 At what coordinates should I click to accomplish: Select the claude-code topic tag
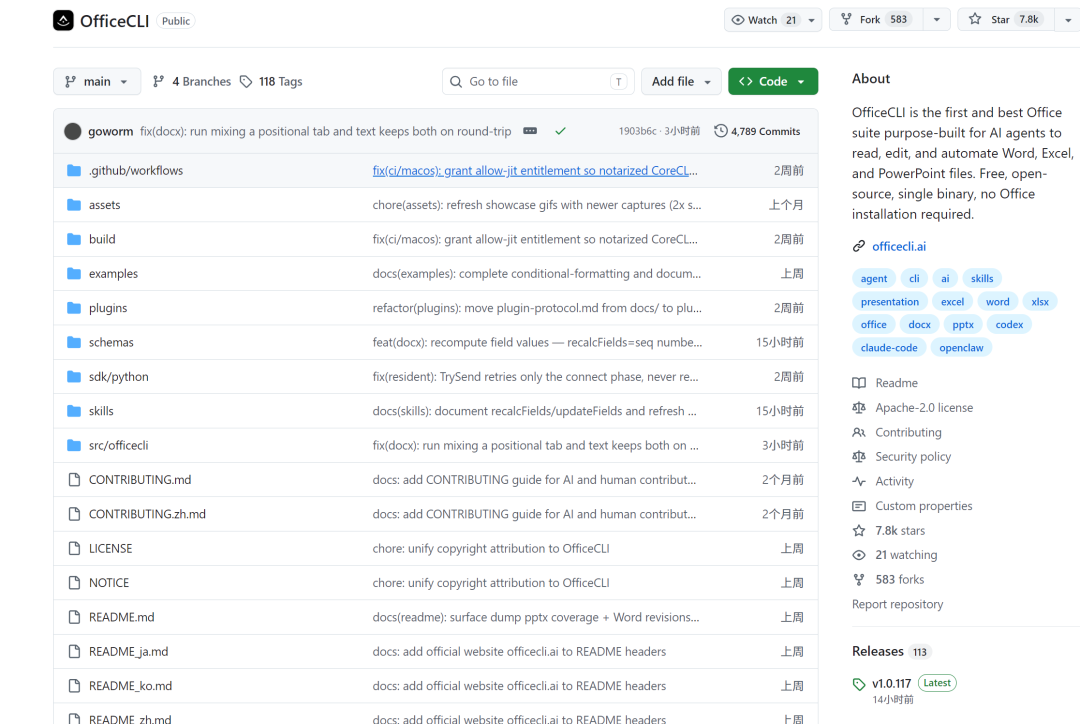tap(889, 348)
